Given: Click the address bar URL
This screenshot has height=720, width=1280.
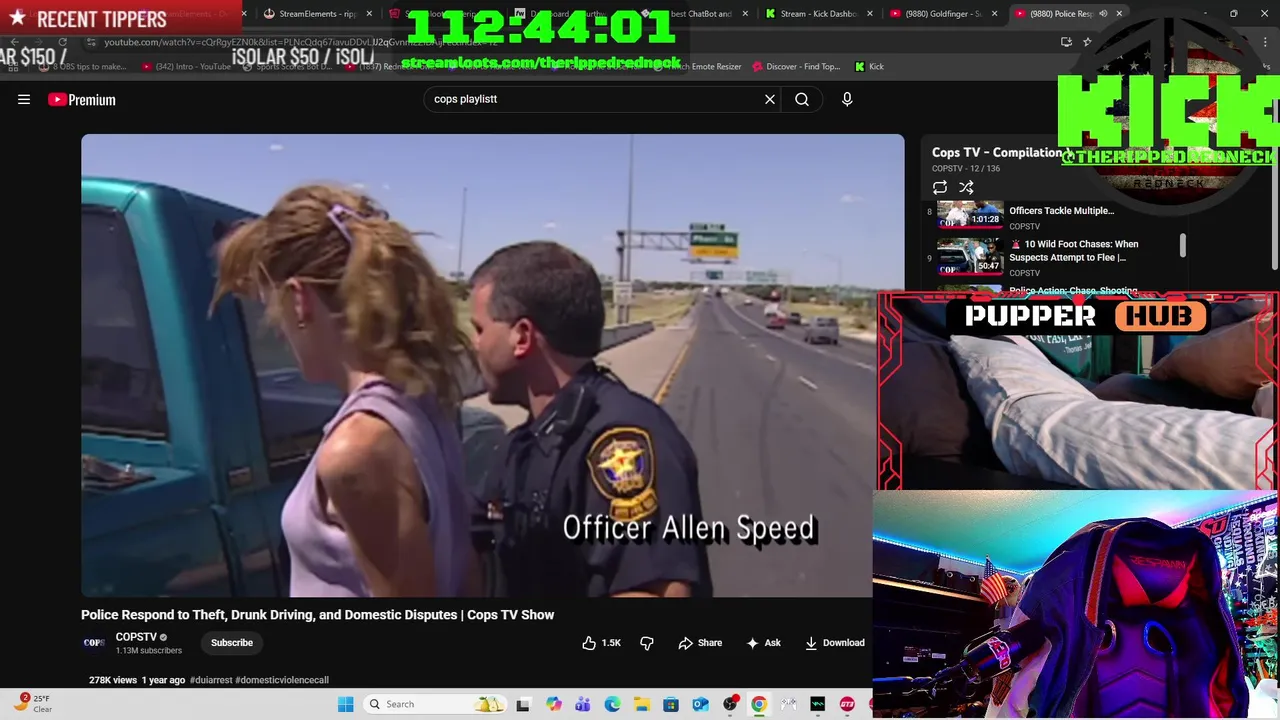Looking at the screenshot, I should click(300, 42).
